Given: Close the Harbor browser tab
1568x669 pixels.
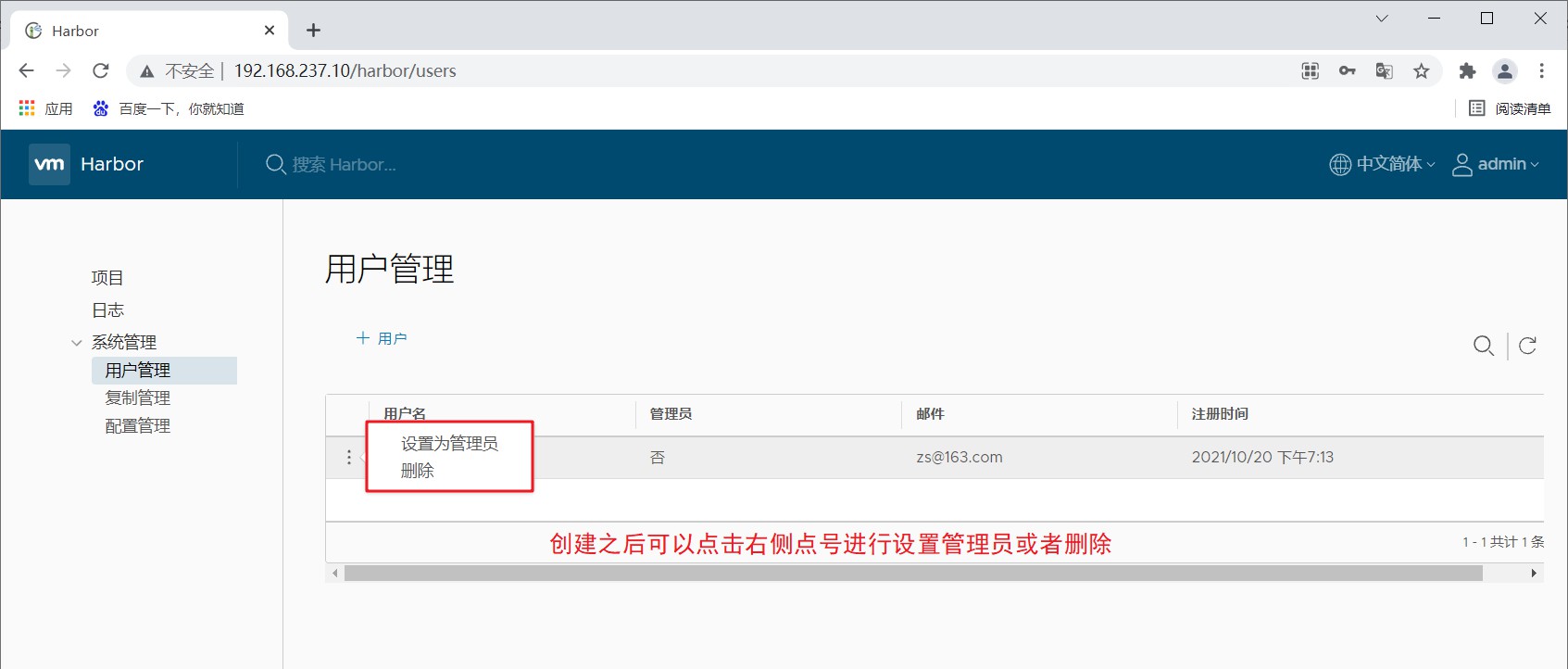Looking at the screenshot, I should pos(270,31).
